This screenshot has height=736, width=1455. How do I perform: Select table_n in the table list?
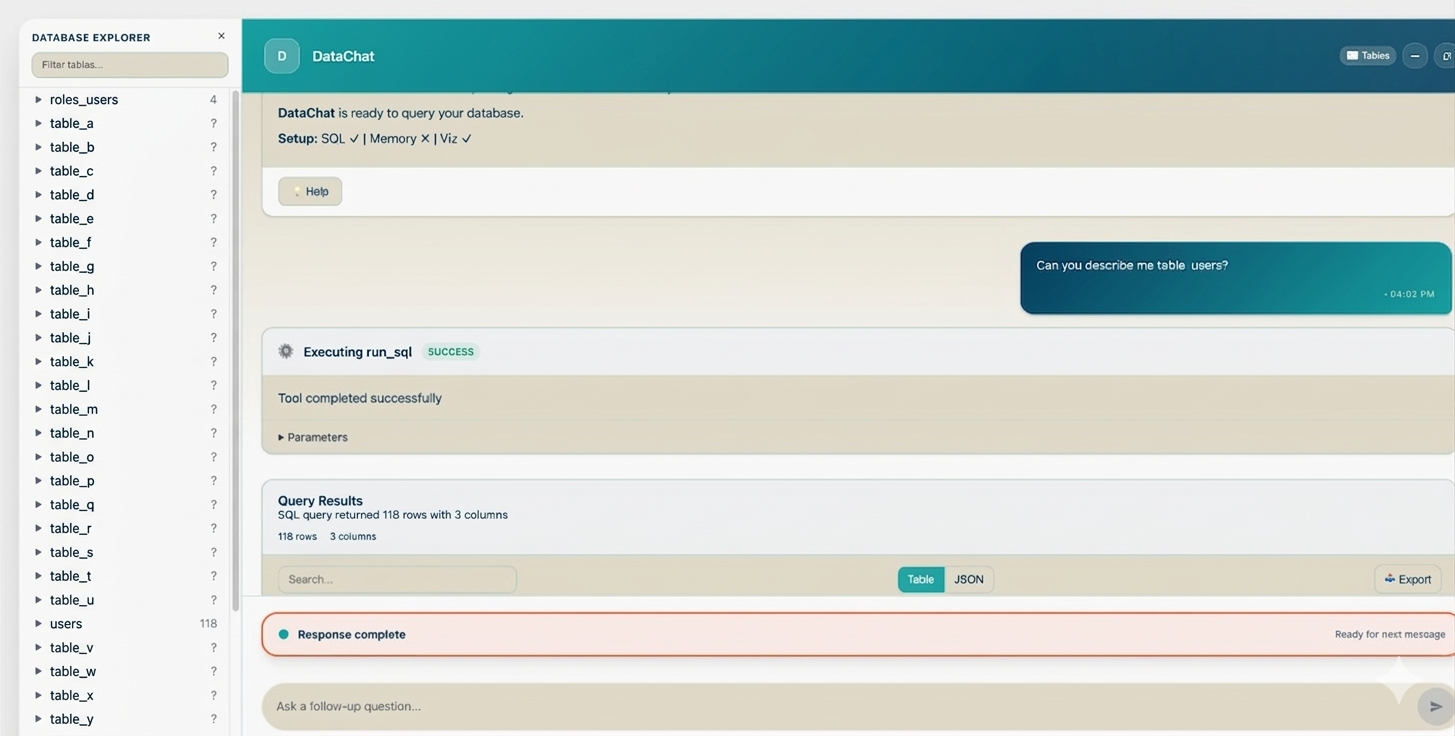click(x=72, y=433)
